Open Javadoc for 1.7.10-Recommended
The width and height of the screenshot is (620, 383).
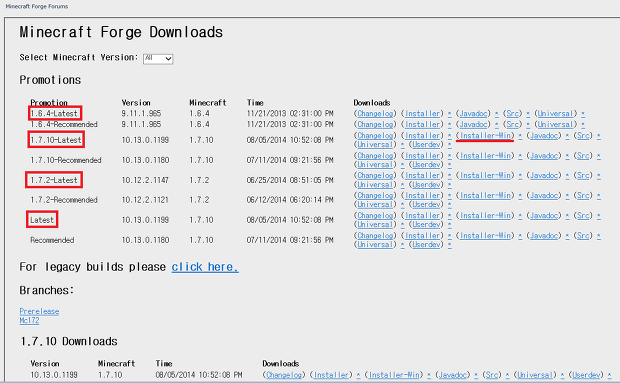point(544,156)
